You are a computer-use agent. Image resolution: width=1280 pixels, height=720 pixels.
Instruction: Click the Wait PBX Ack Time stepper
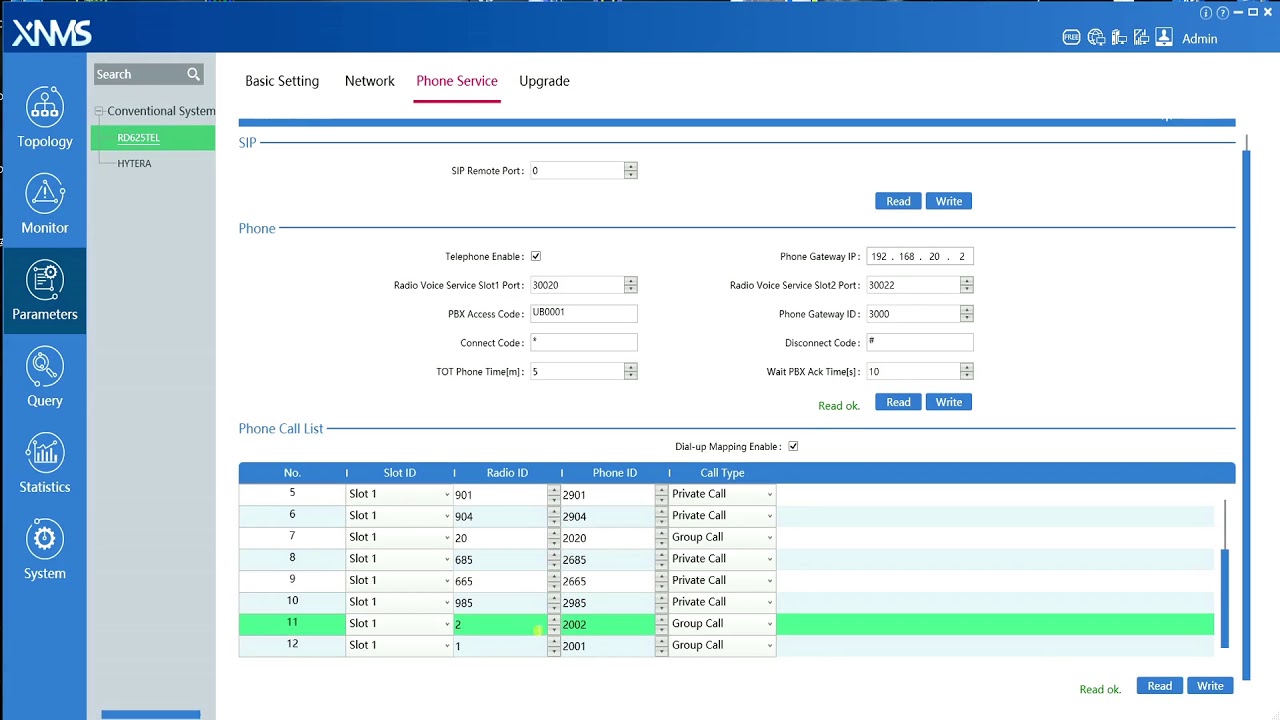pos(966,371)
